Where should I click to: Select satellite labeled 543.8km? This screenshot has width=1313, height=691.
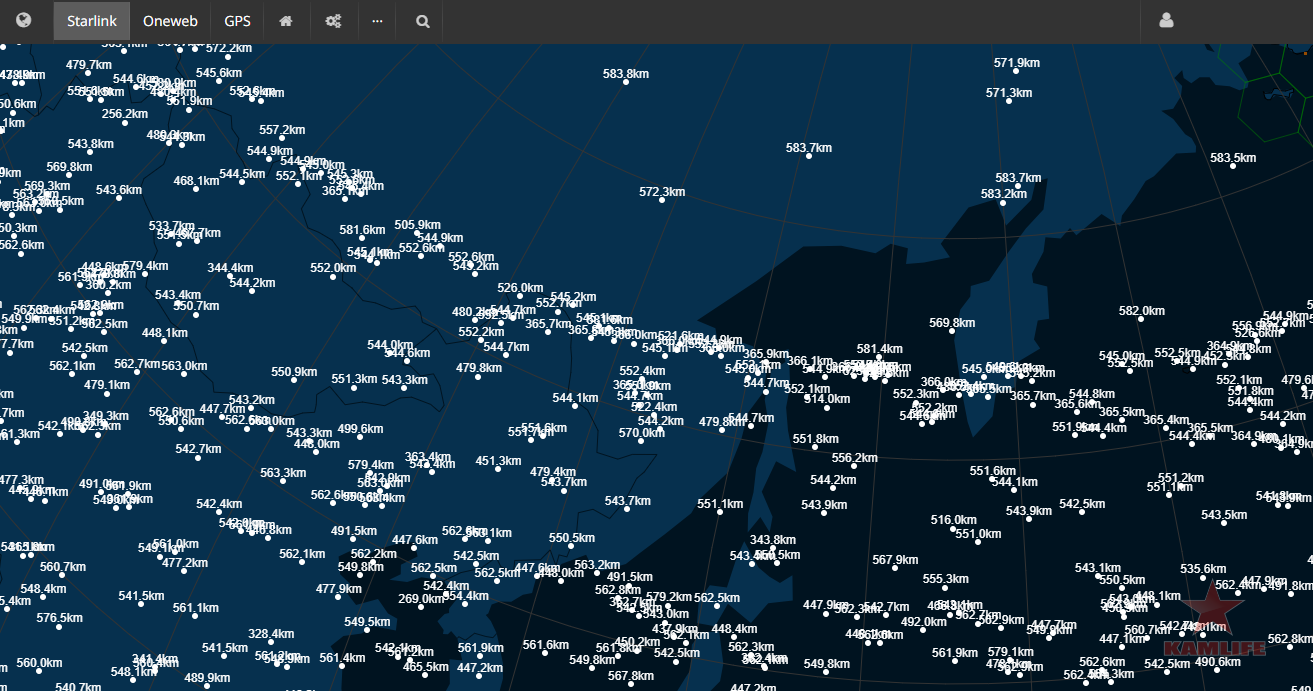tap(90, 144)
